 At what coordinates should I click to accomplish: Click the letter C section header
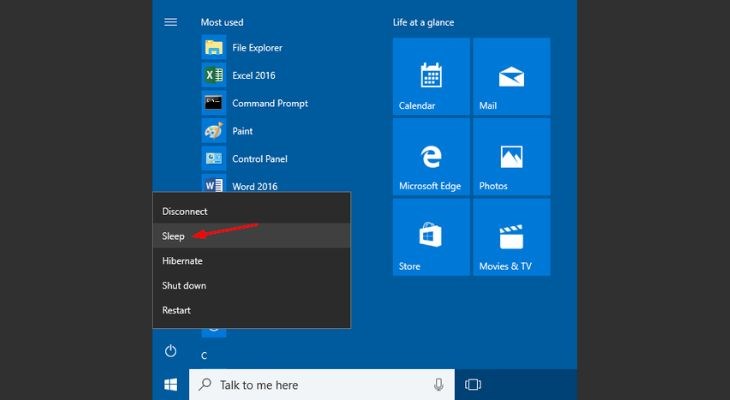coord(204,356)
